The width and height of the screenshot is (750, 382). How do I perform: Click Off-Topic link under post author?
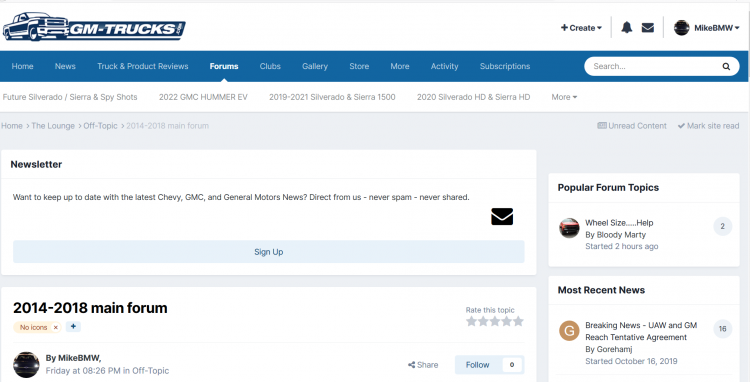point(150,371)
